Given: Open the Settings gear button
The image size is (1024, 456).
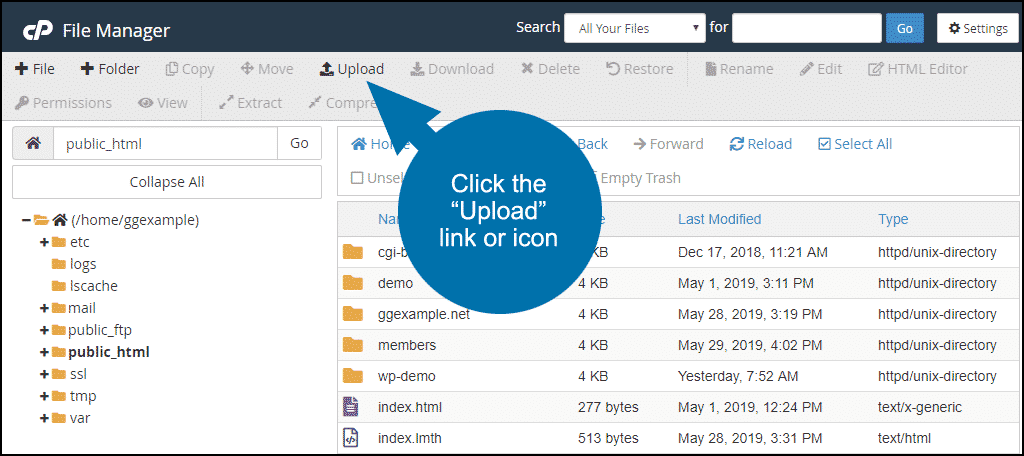Looking at the screenshot, I should [x=978, y=29].
